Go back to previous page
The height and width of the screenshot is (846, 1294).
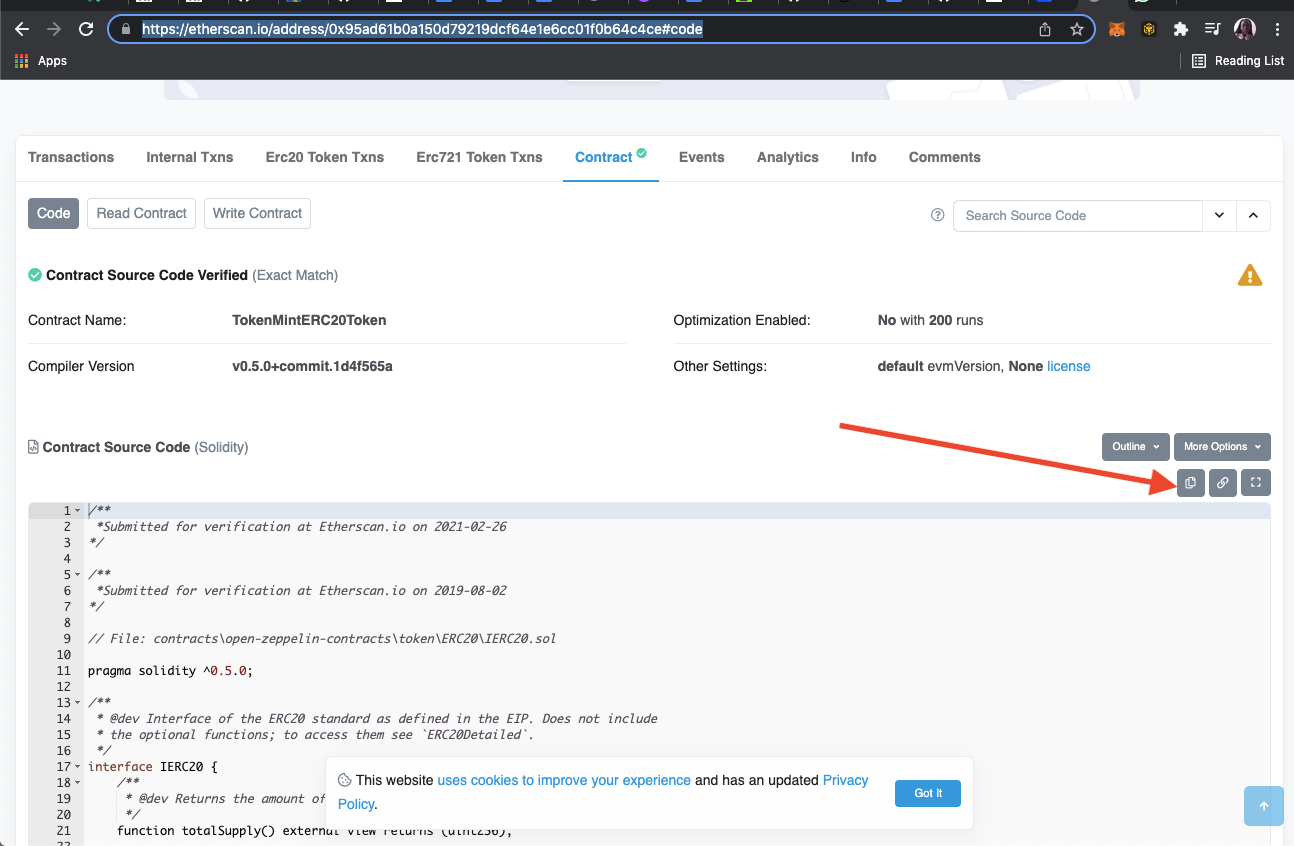(x=22, y=29)
